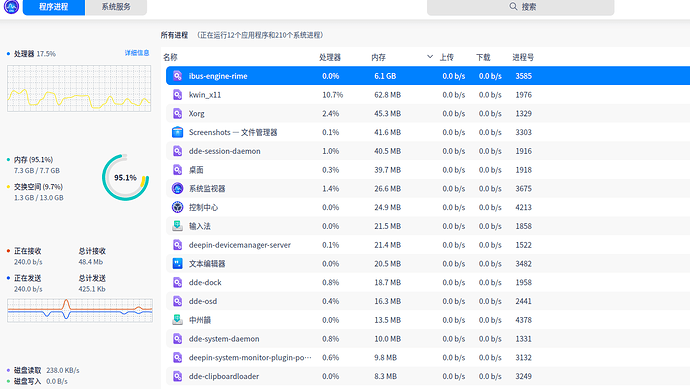690x389 pixels.
Task: Select the kwin_x11 process name
Action: (x=205, y=95)
